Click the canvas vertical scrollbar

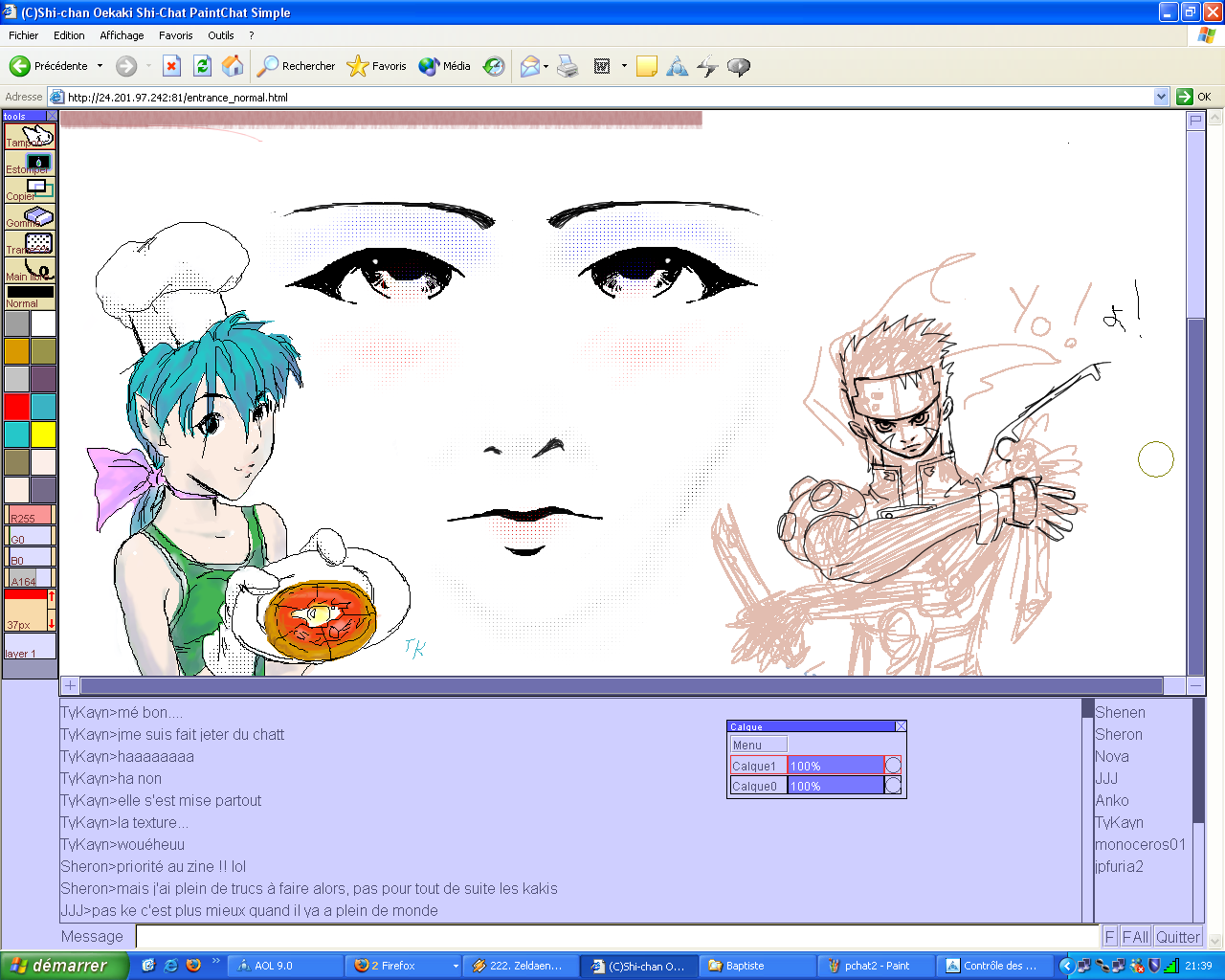click(x=1195, y=498)
